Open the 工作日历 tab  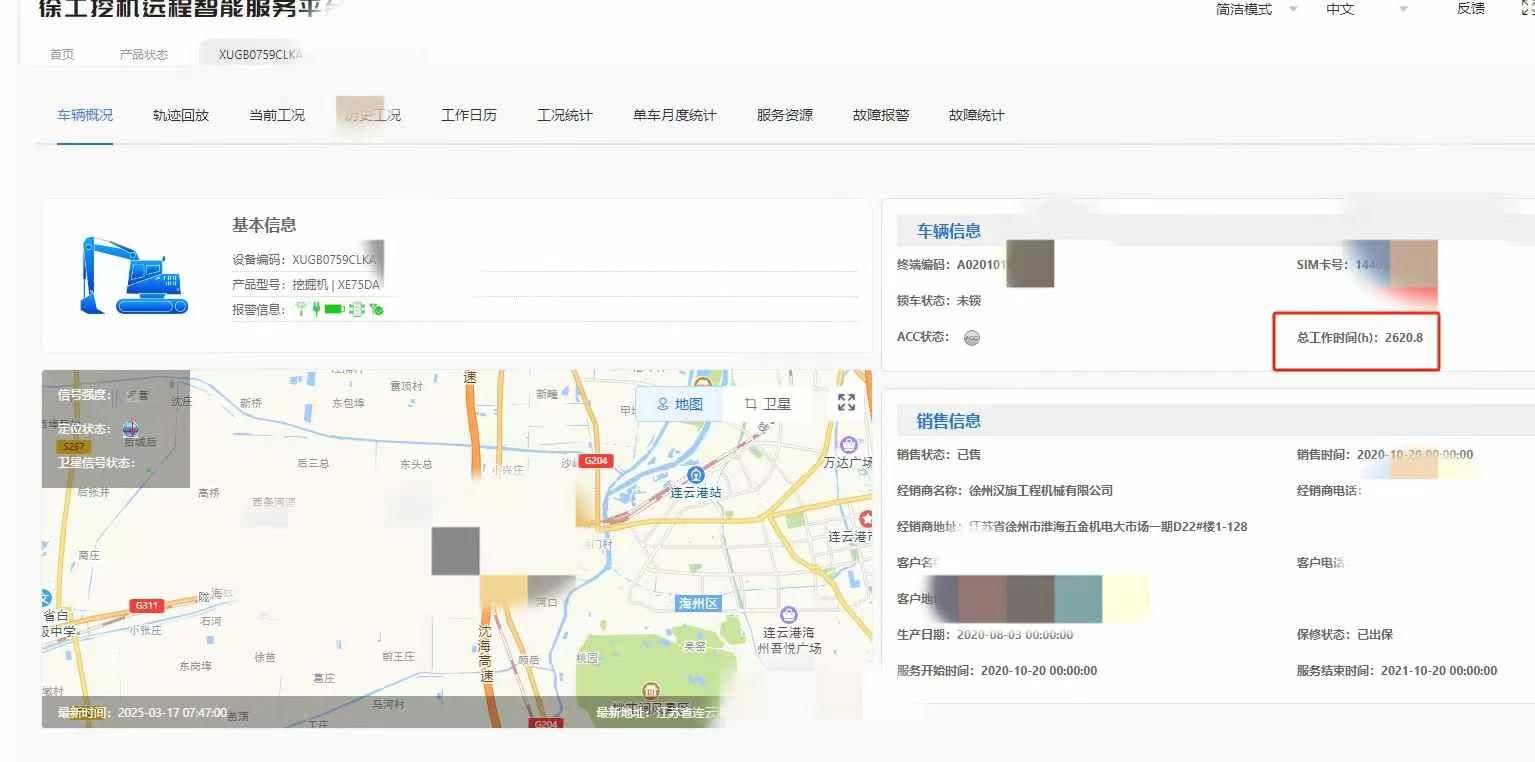tap(469, 115)
